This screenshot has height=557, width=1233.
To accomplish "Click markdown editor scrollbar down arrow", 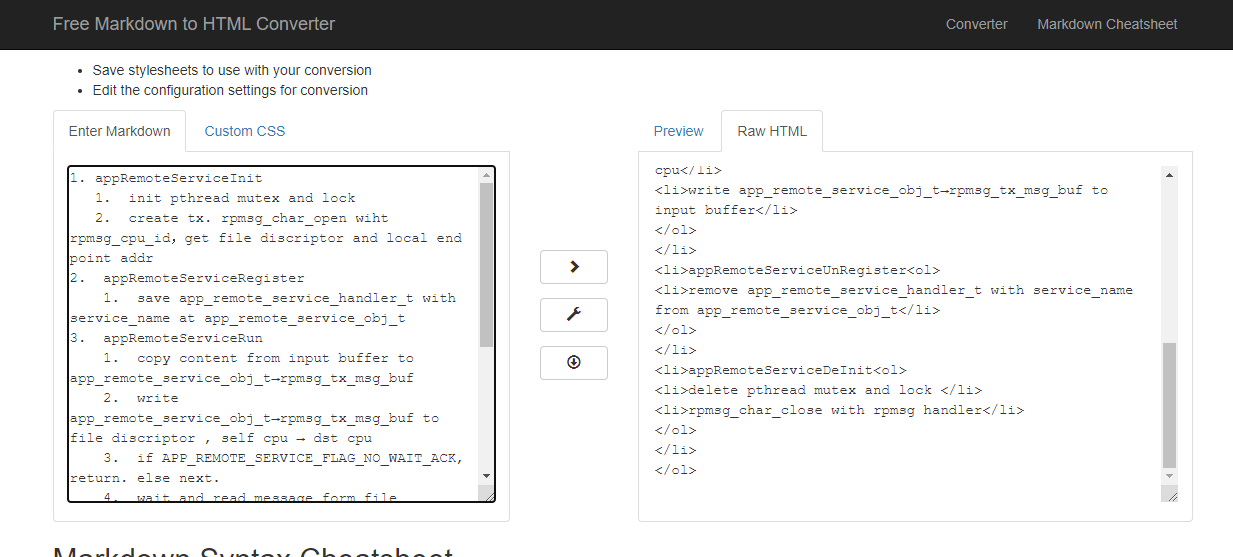I will (x=486, y=476).
